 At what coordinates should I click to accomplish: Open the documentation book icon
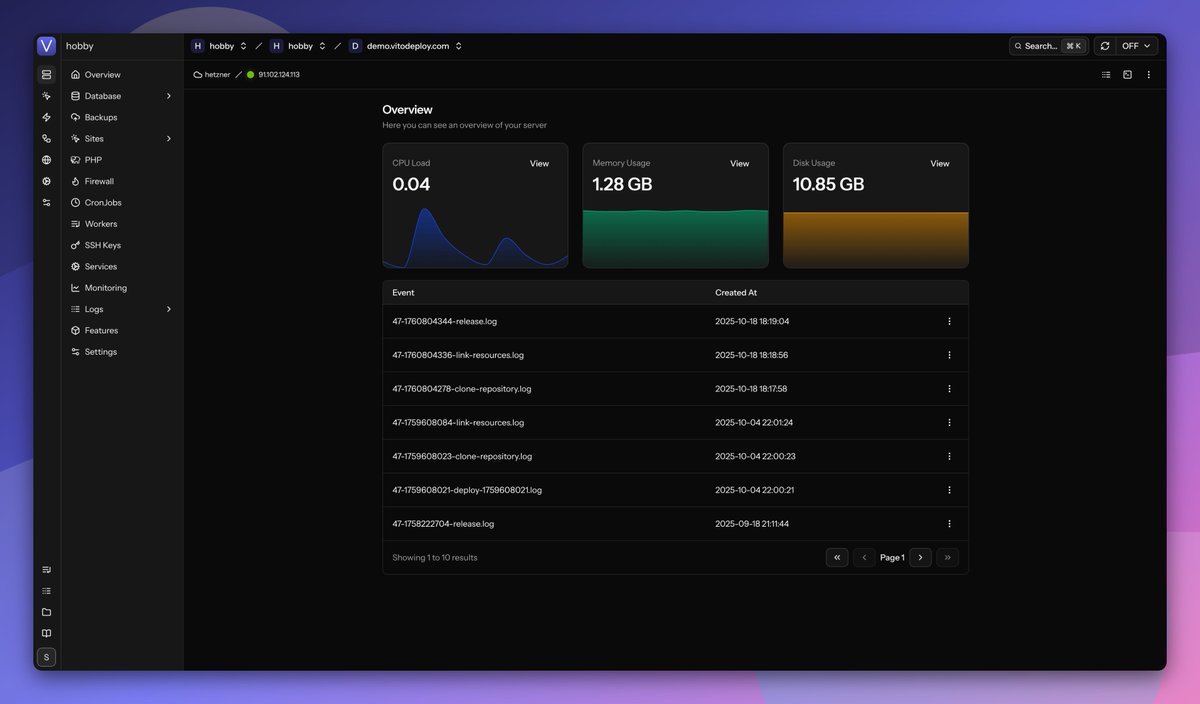tap(46, 633)
